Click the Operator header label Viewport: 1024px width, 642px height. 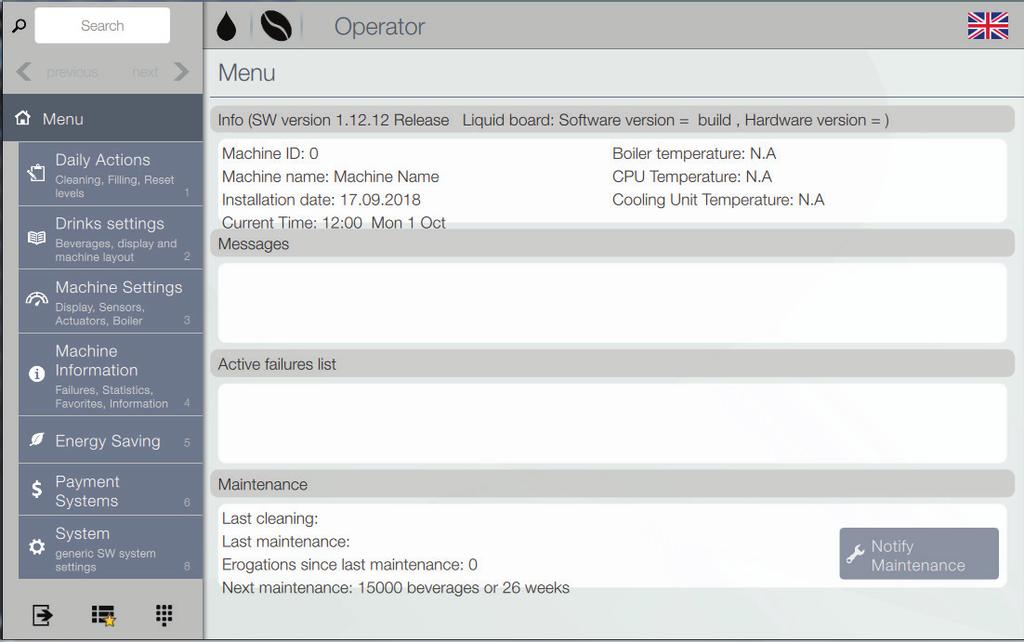coord(379,27)
